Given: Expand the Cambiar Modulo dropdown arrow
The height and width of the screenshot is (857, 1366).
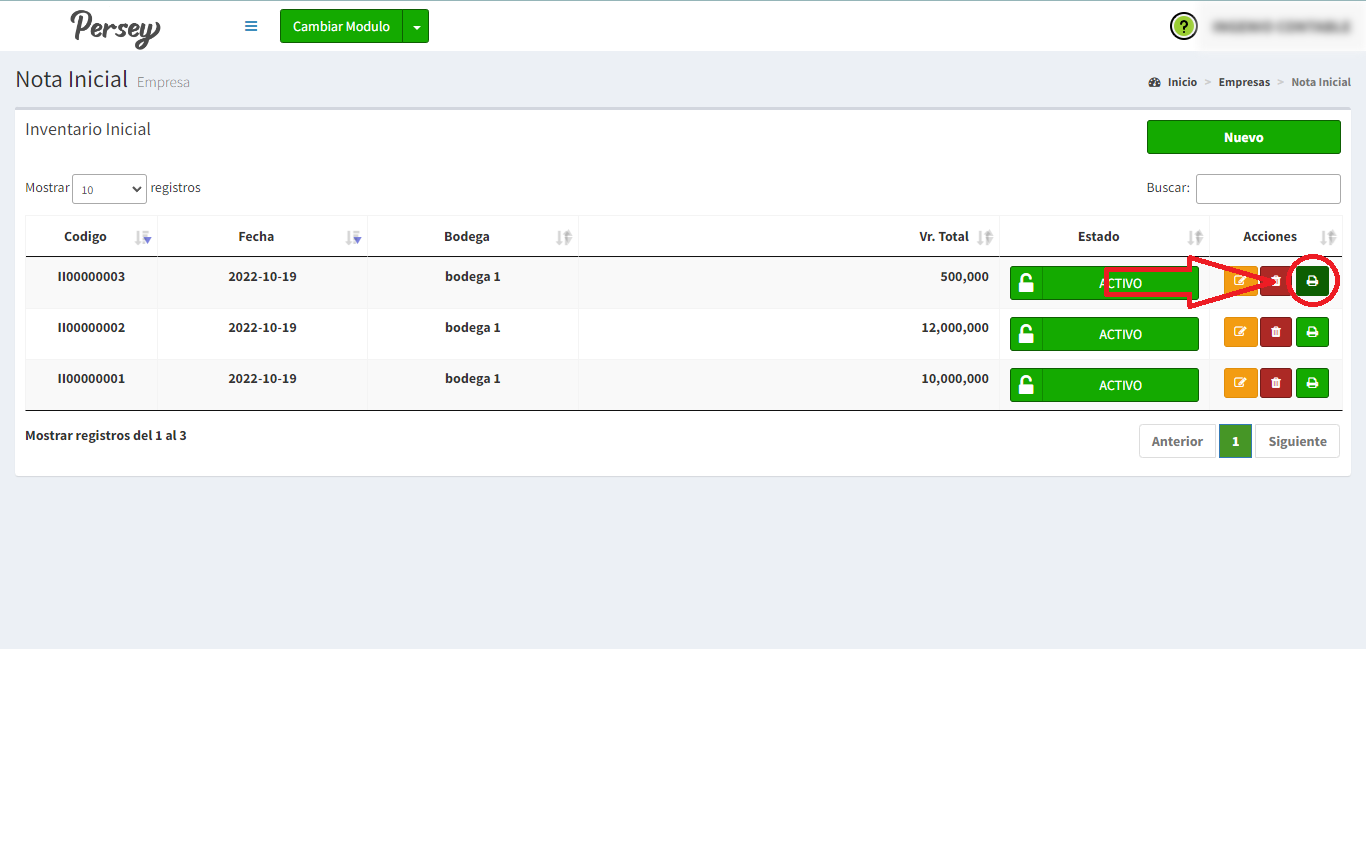Looking at the screenshot, I should coord(416,27).
